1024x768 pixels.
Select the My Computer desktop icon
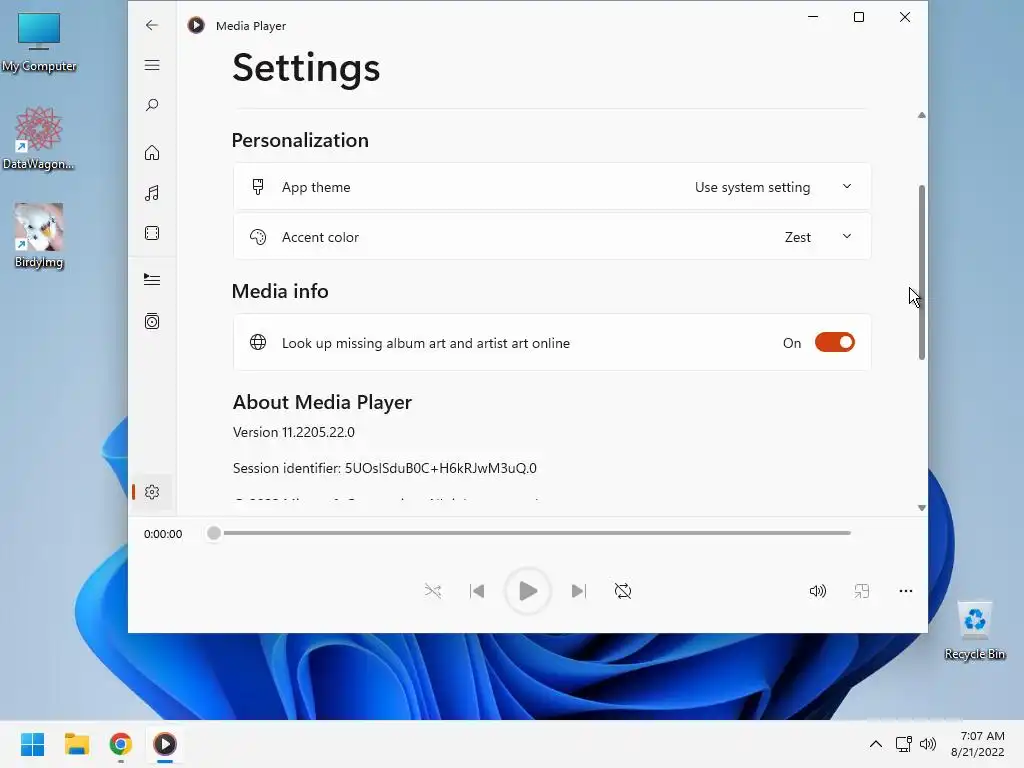coord(39,42)
